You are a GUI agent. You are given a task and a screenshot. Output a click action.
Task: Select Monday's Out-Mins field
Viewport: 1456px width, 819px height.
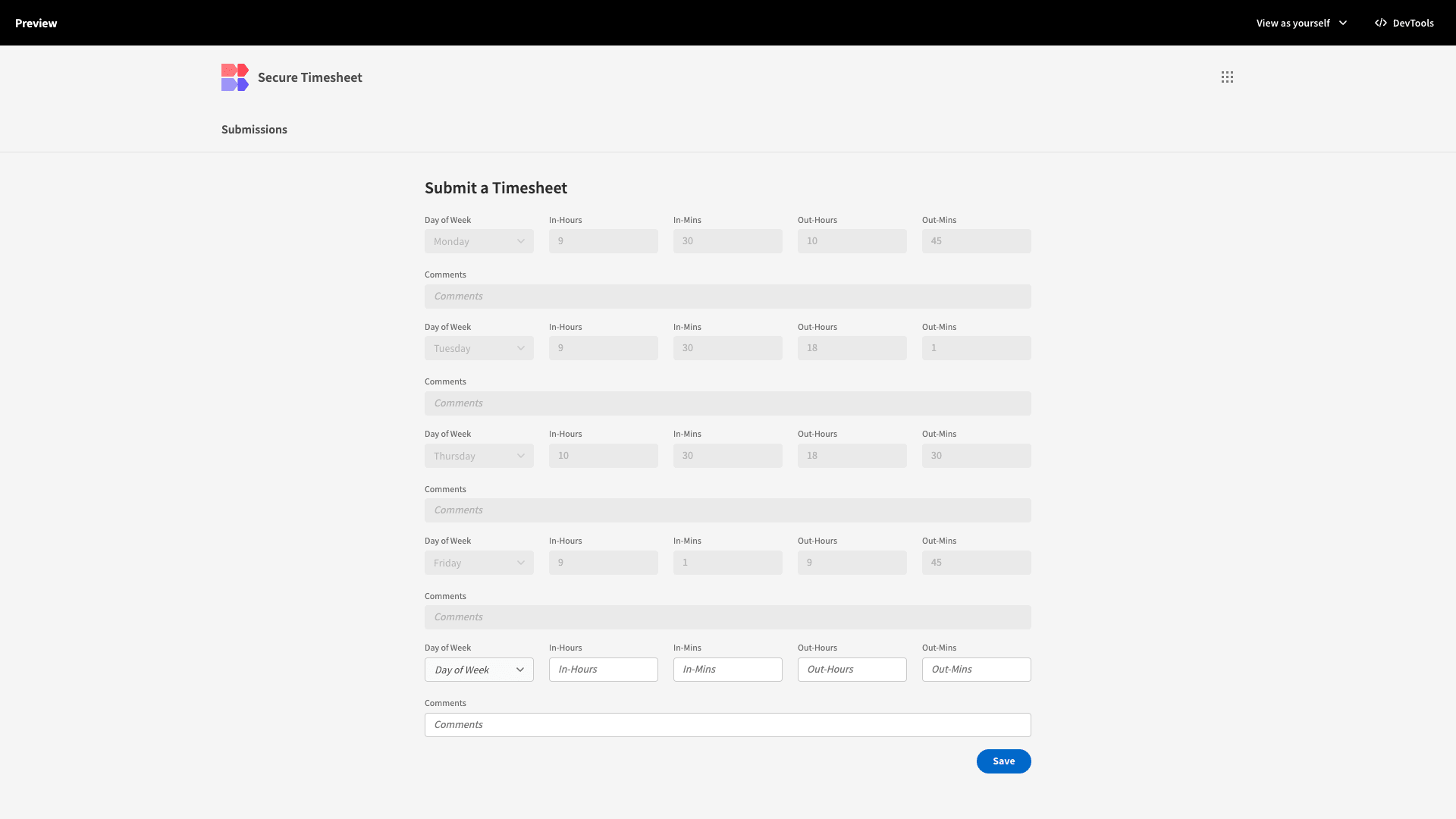[x=977, y=241]
